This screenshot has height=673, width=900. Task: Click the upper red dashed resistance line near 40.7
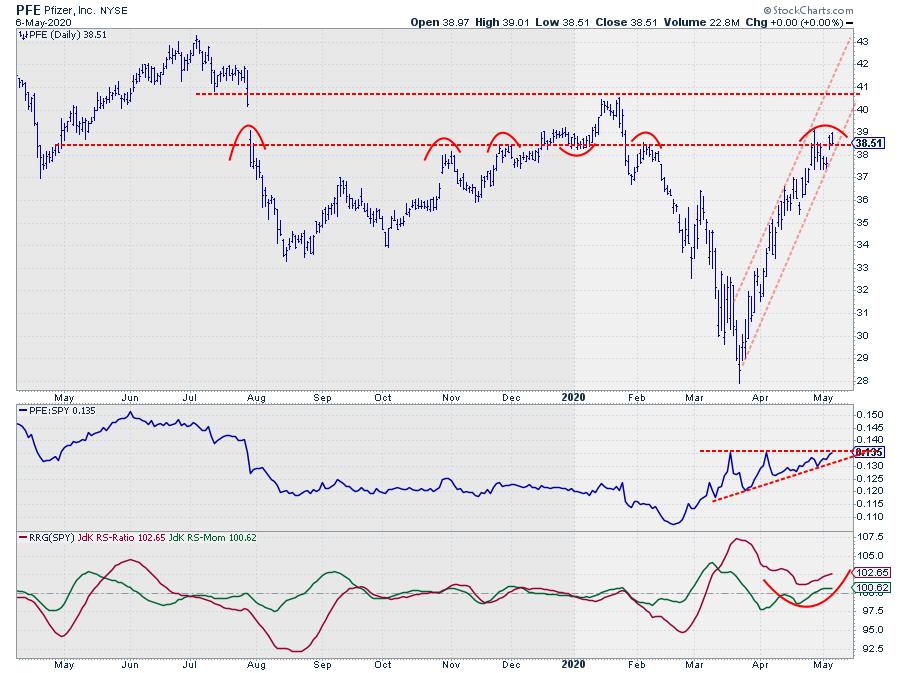(500, 94)
